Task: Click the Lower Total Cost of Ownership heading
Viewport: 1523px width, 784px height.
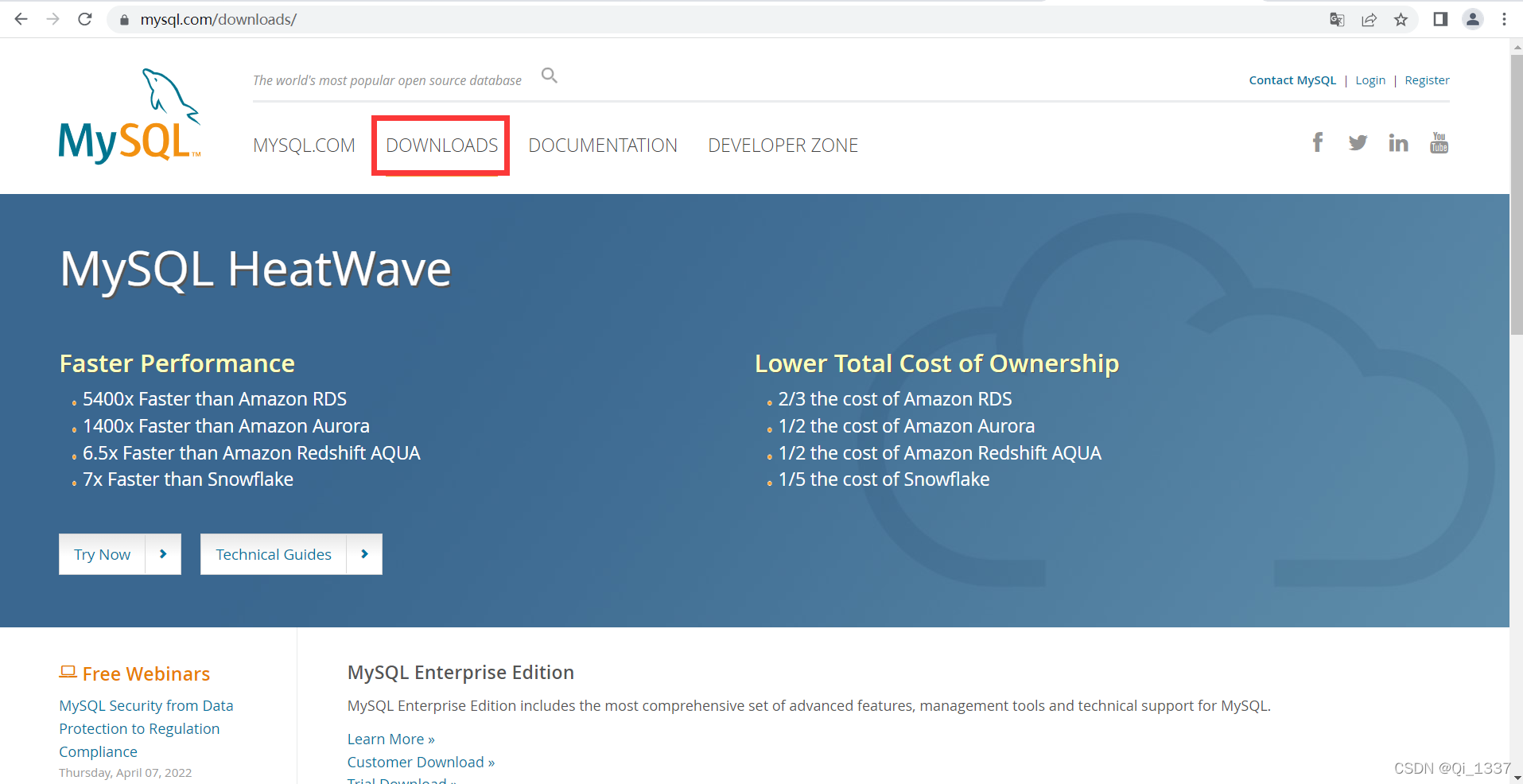Action: (x=937, y=363)
